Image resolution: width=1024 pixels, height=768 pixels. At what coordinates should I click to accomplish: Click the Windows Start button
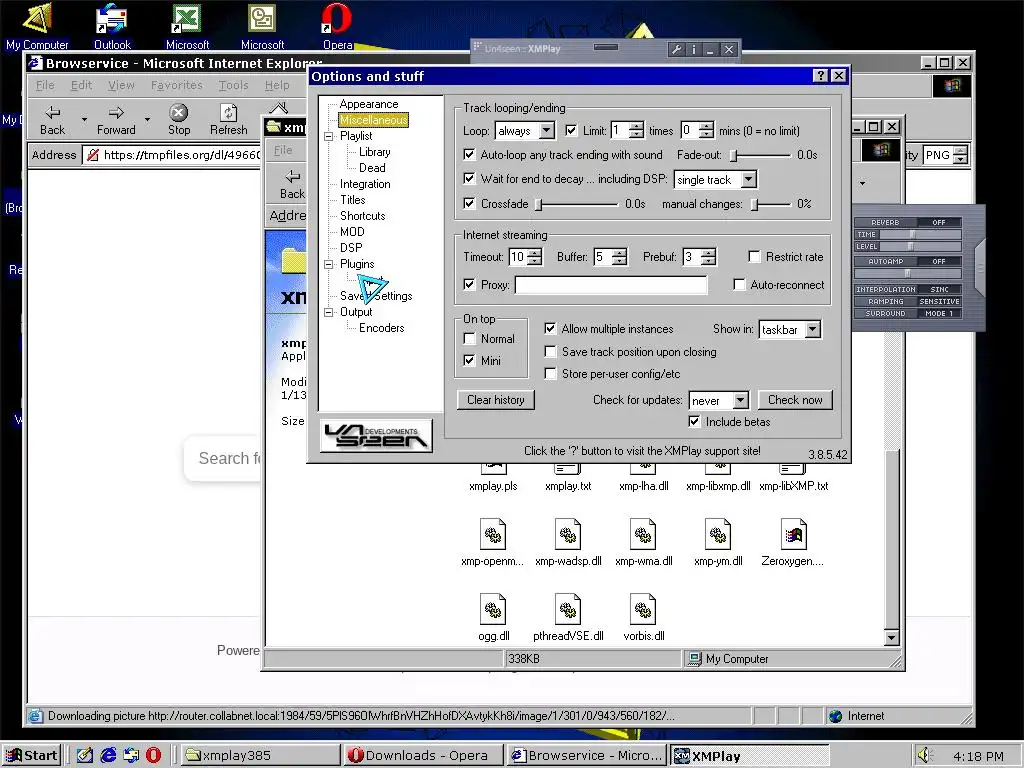31,756
